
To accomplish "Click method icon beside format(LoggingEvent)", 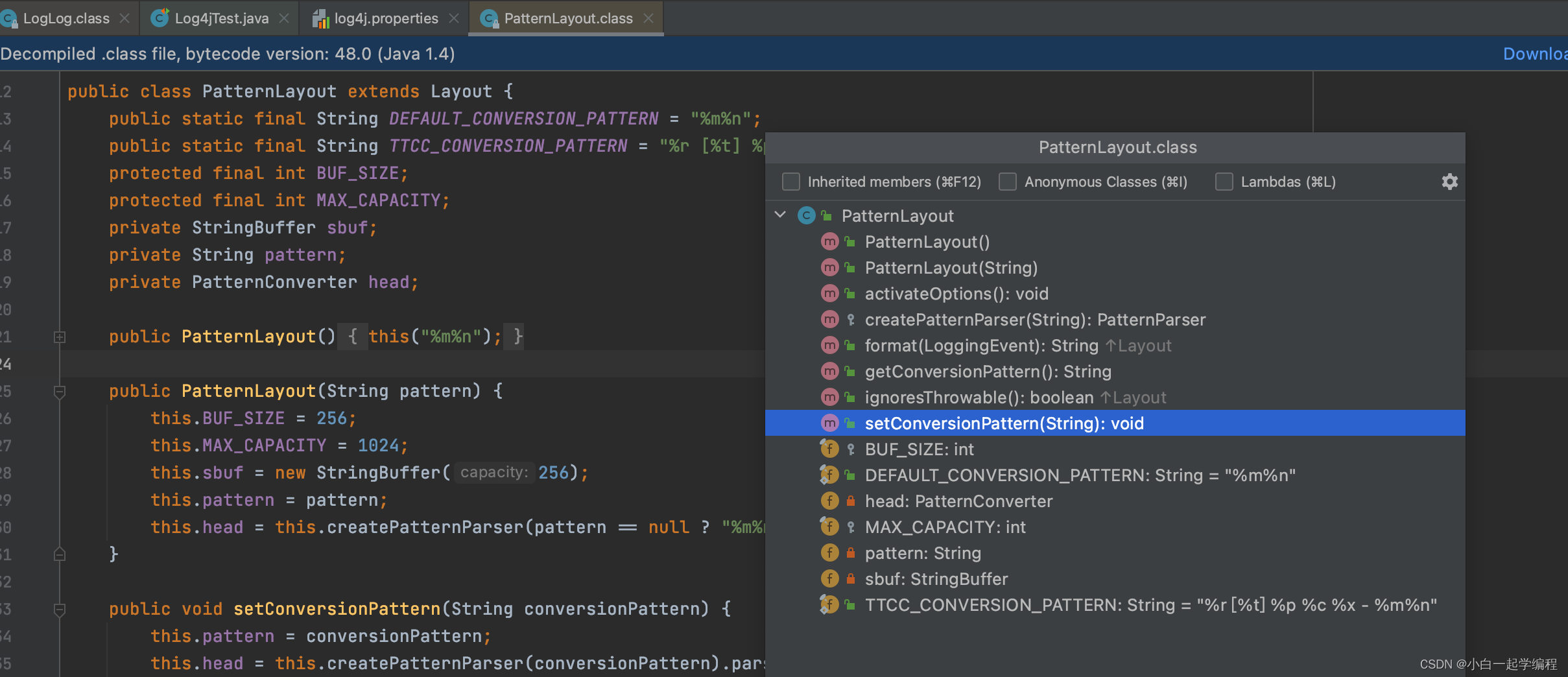I will [x=829, y=346].
